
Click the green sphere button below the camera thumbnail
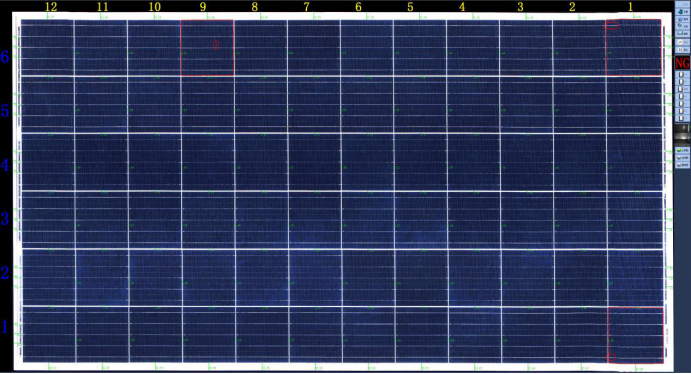(x=683, y=150)
